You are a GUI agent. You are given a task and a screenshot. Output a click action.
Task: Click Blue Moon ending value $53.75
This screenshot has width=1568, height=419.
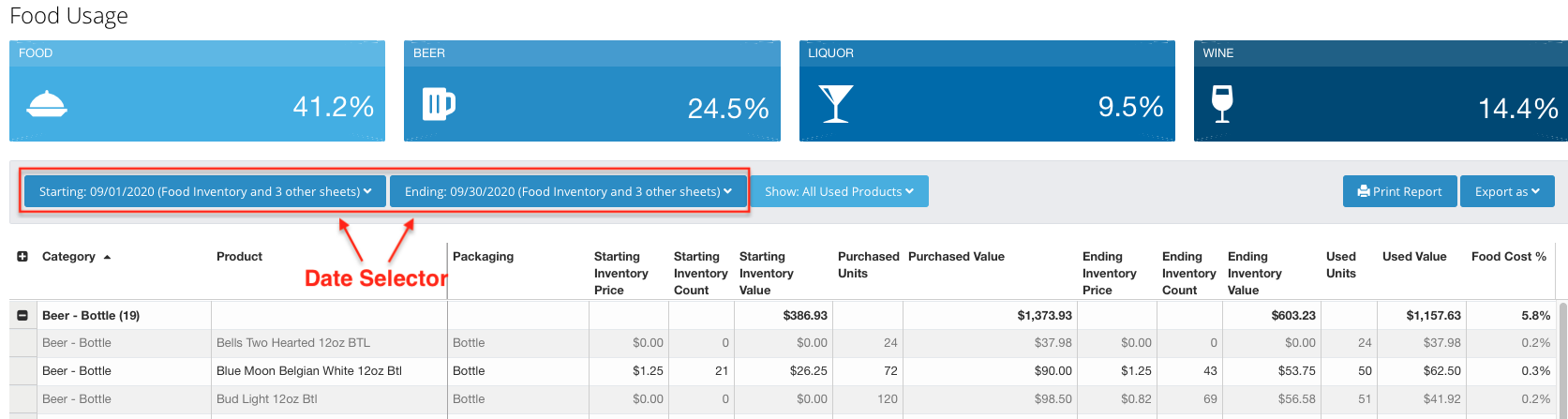pos(1297,371)
